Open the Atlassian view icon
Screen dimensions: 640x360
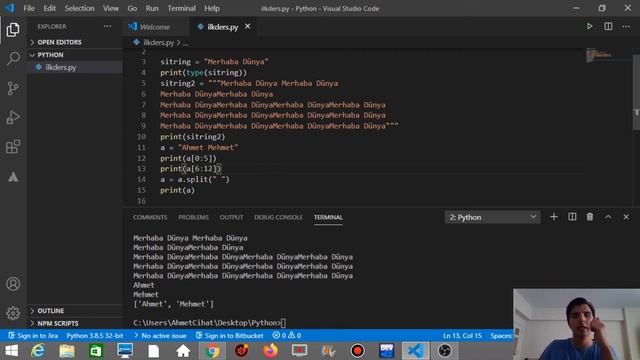click(13, 177)
